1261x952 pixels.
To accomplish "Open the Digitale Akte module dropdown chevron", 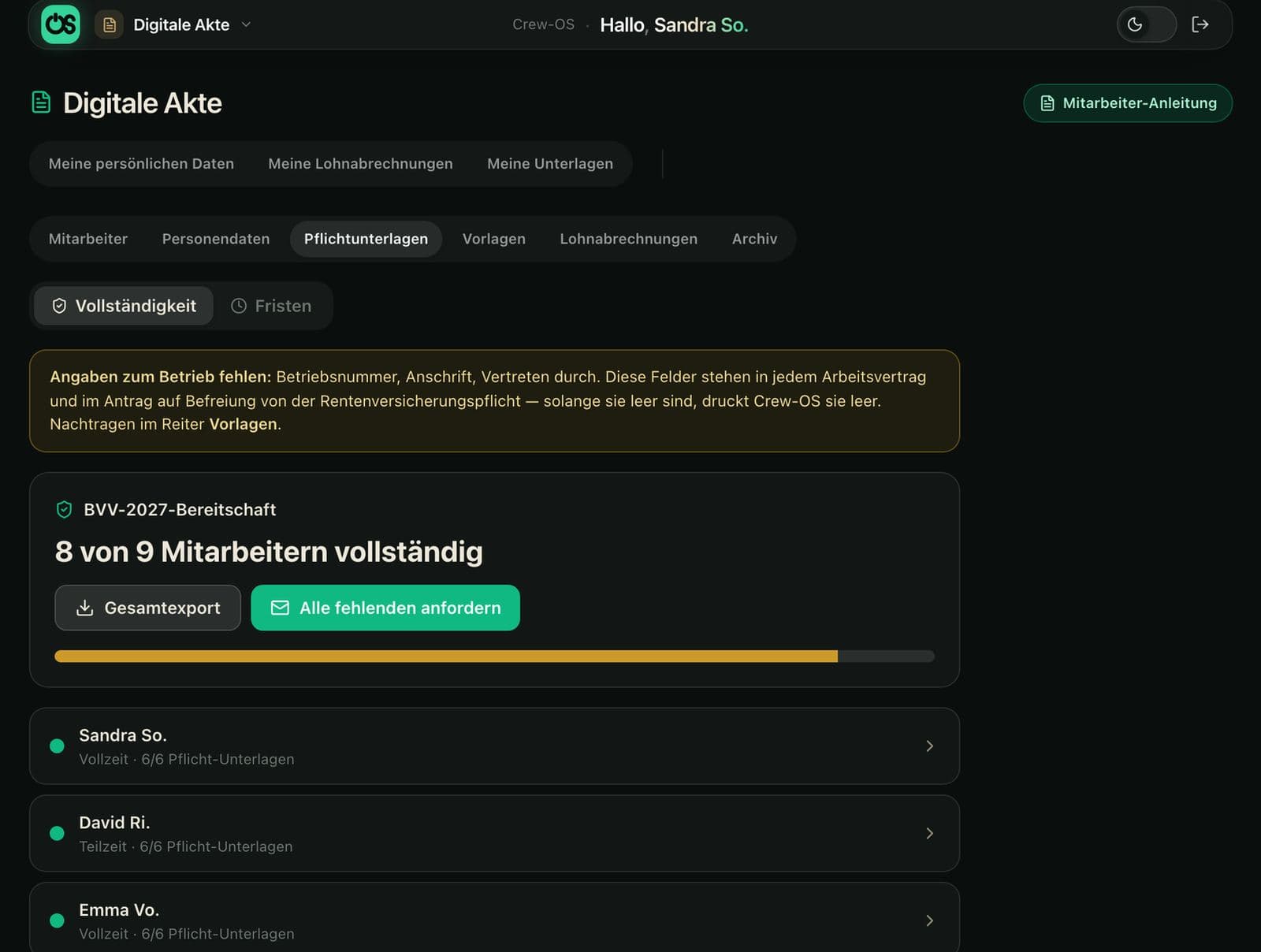I will [x=246, y=24].
